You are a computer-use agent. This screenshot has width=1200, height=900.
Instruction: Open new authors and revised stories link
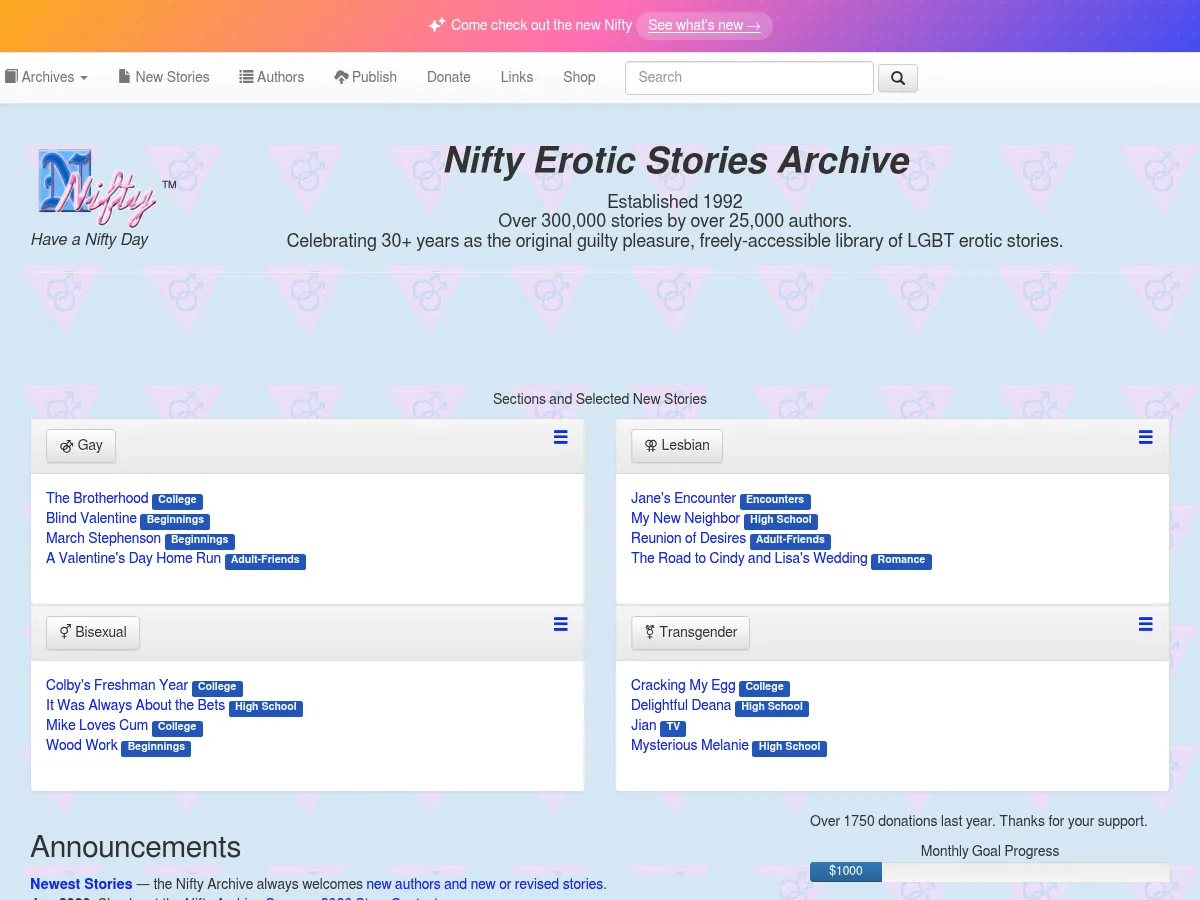486,884
